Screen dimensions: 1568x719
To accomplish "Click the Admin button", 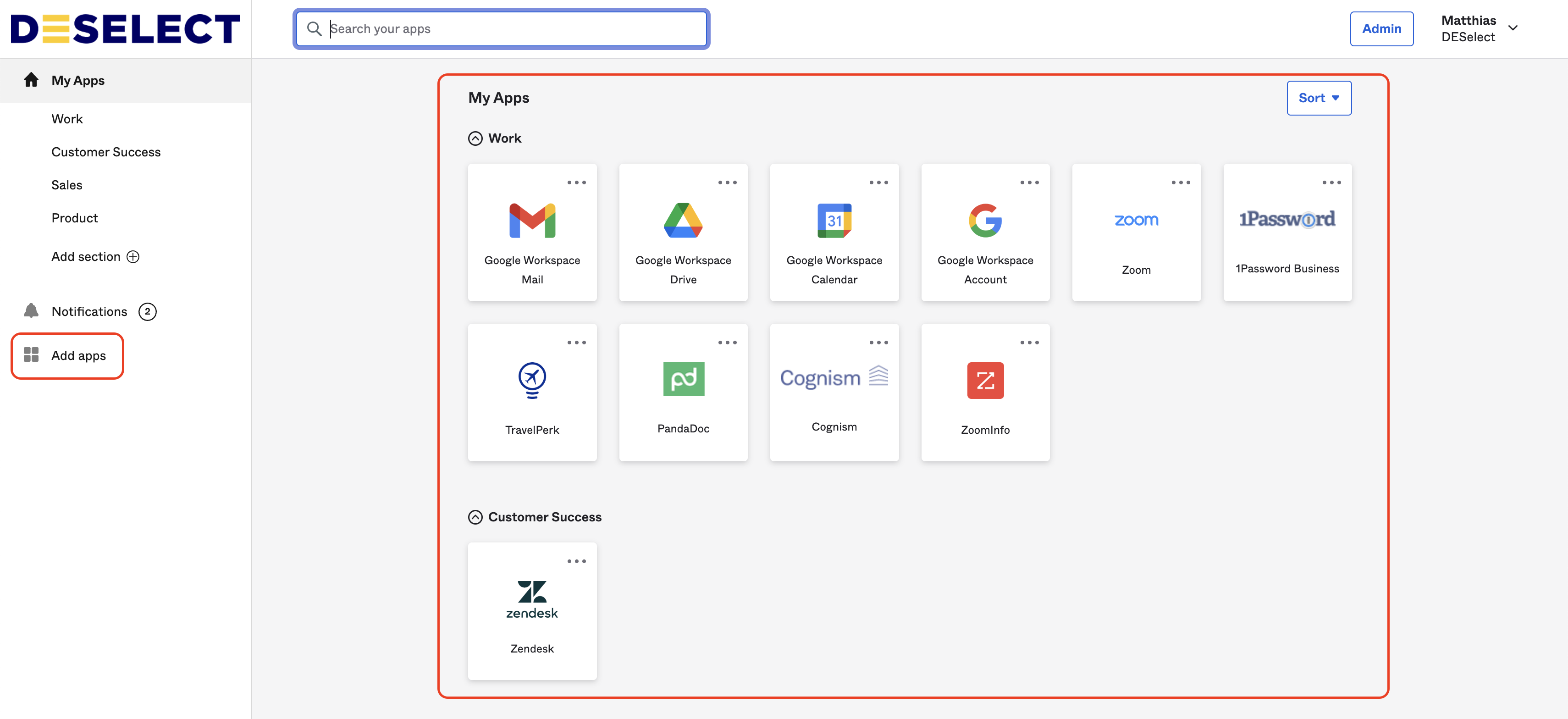I will click(x=1381, y=28).
